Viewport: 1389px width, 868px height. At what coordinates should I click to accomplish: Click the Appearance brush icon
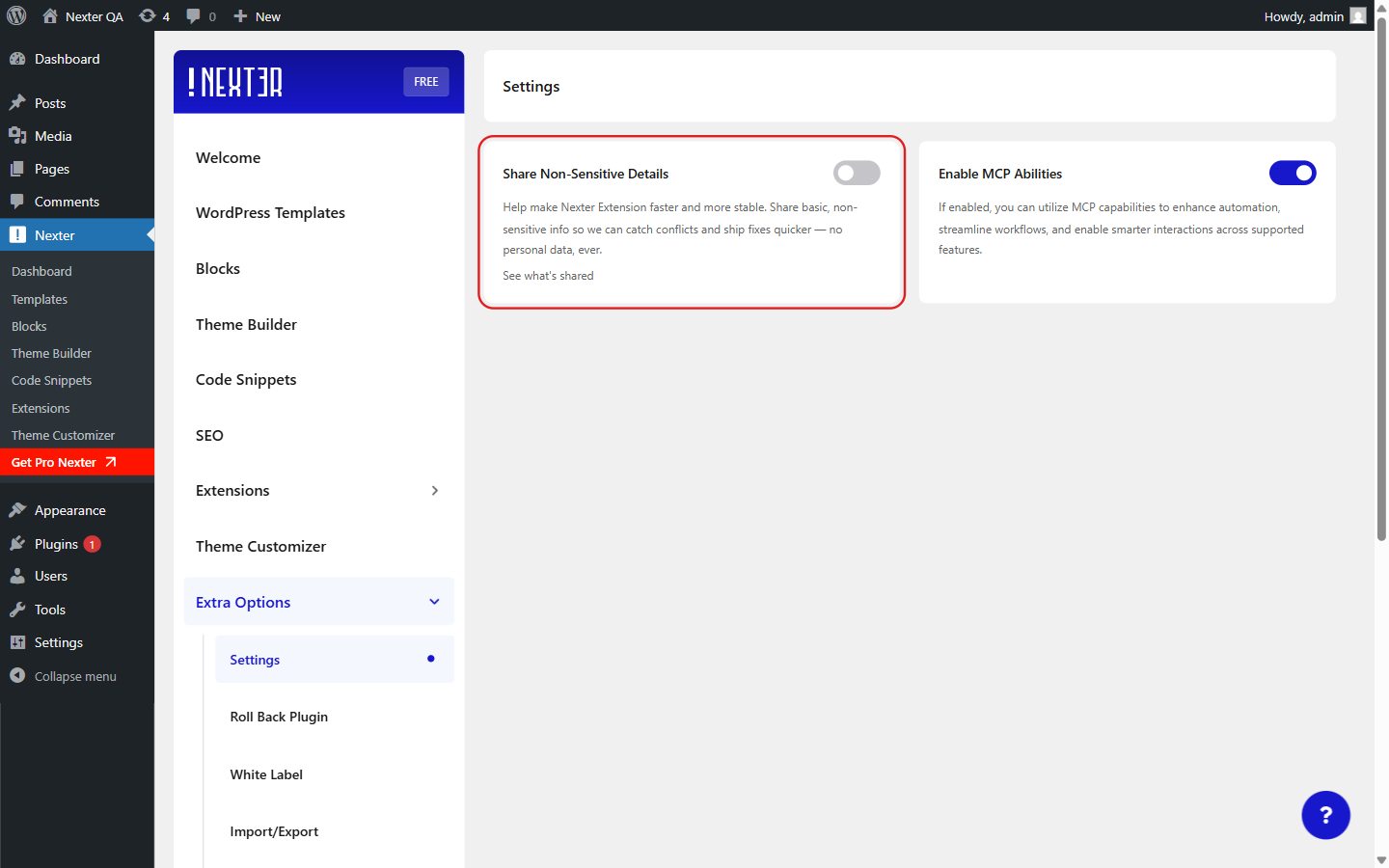coord(17,510)
